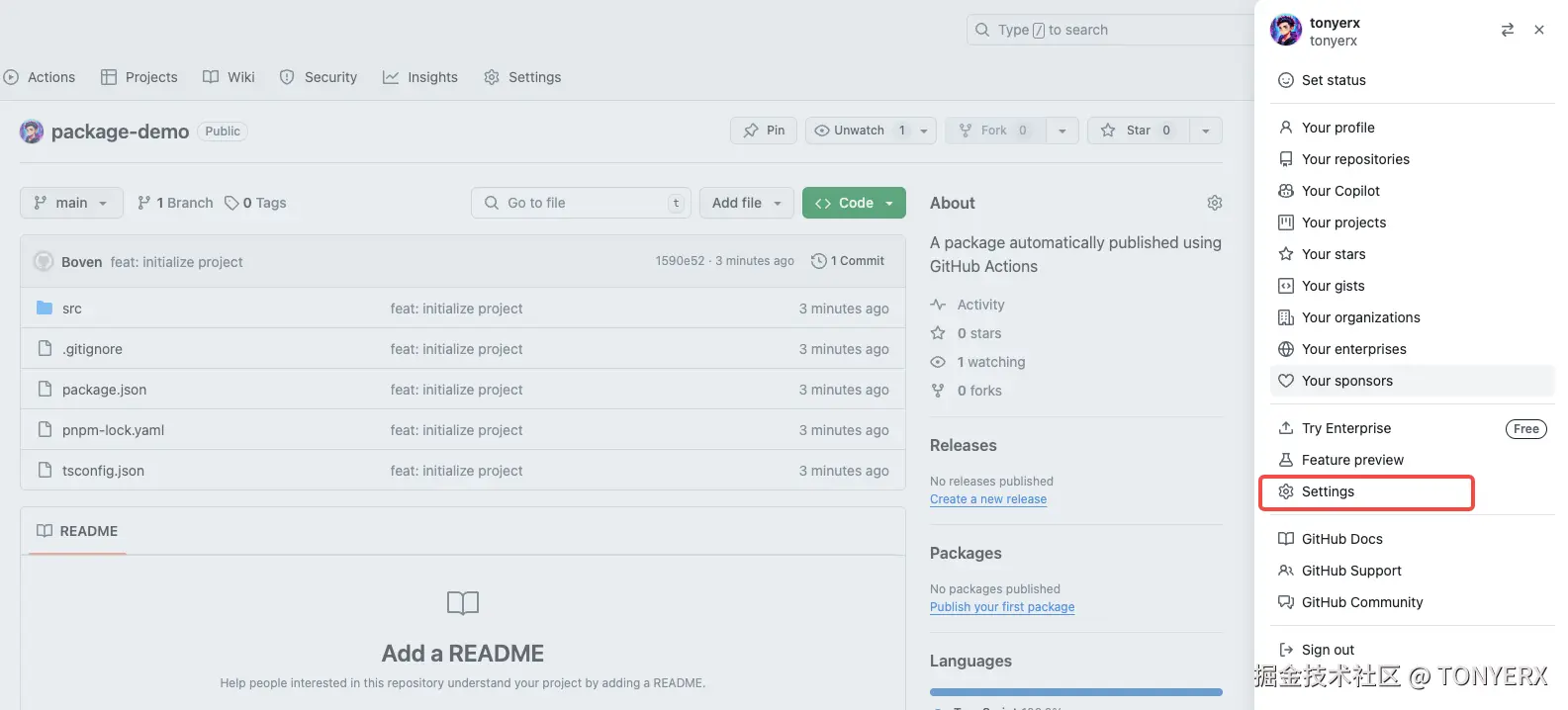Viewport: 1568px width, 710px height.
Task: Click the tonyerx avatar in user menu
Action: (x=1286, y=31)
